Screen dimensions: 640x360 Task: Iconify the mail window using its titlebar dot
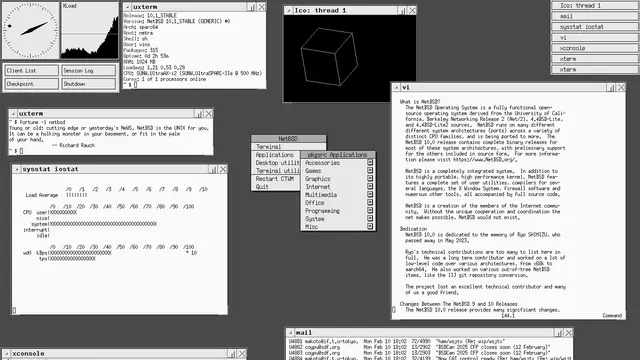290,333
